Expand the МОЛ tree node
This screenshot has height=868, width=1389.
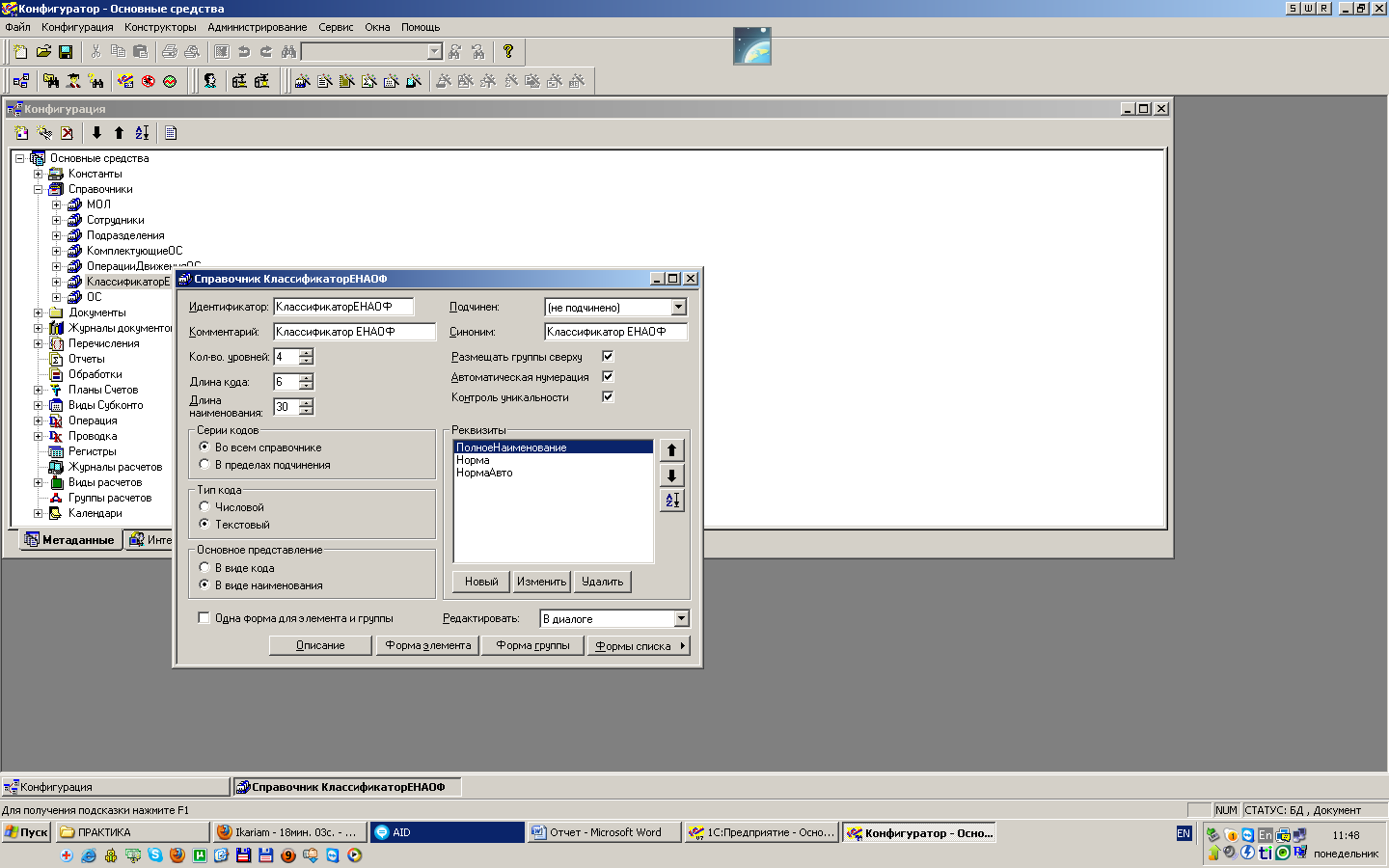point(56,204)
